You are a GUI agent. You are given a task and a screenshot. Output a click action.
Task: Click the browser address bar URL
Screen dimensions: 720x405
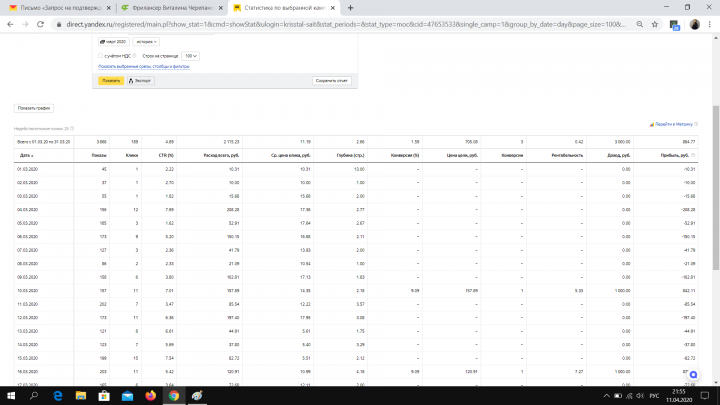pyautogui.click(x=346, y=24)
